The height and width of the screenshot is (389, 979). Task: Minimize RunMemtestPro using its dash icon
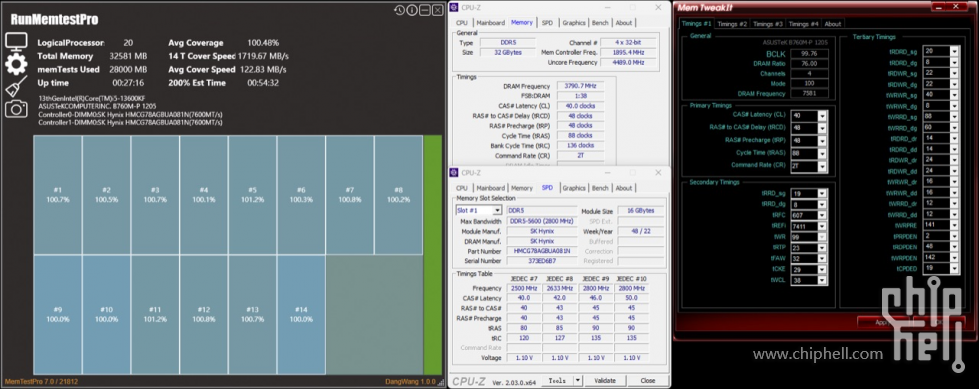[425, 9]
